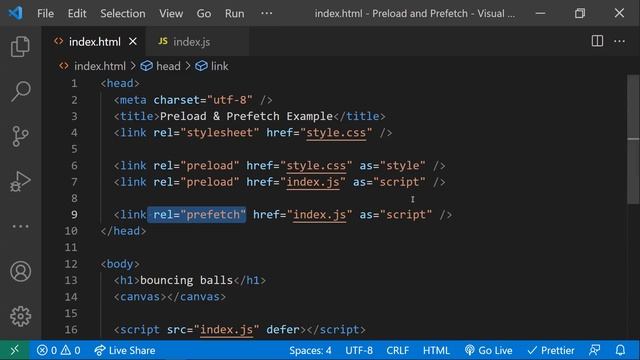Select language mode HTML
The width and height of the screenshot is (640, 360).
point(436,350)
